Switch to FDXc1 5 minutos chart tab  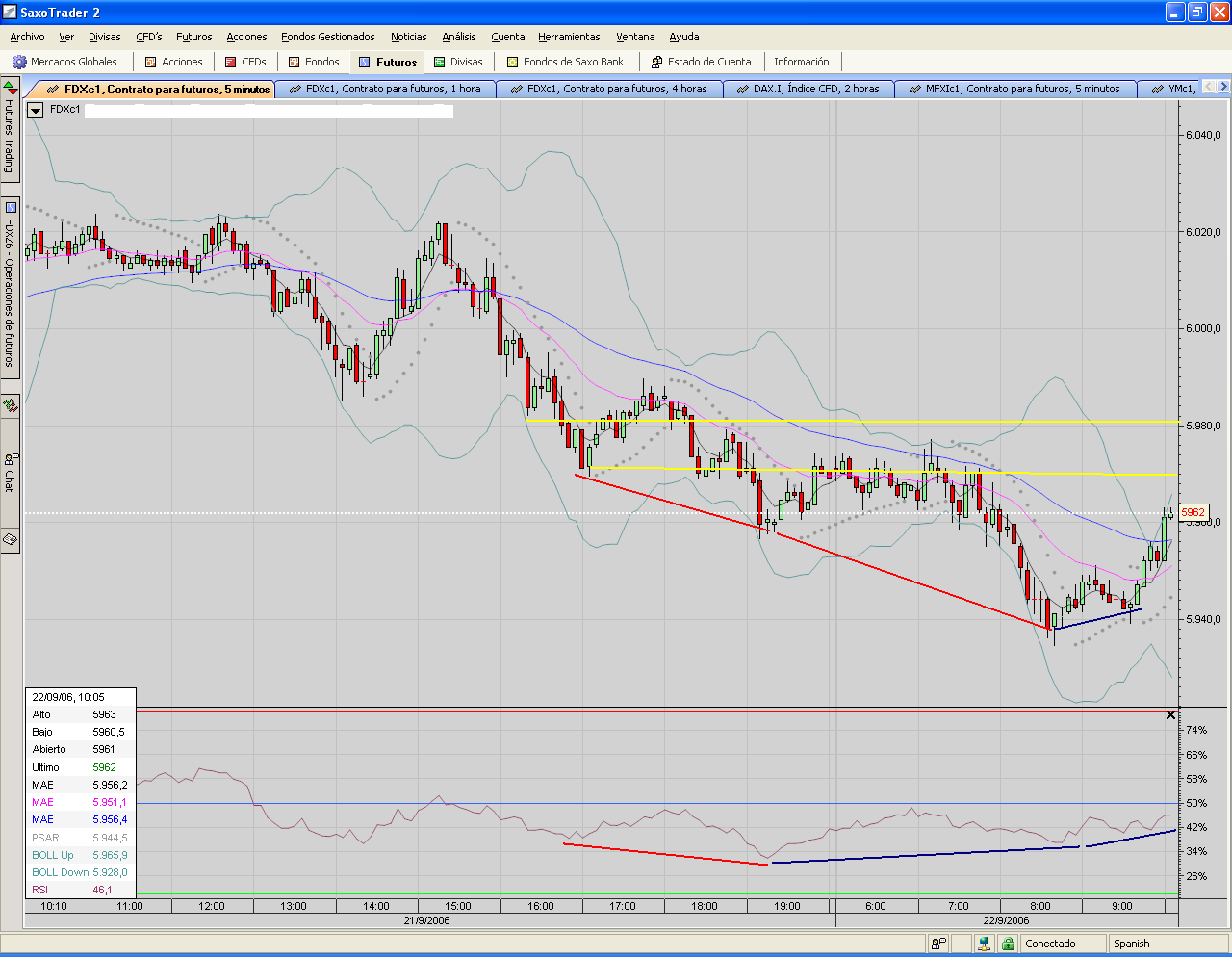158,89
